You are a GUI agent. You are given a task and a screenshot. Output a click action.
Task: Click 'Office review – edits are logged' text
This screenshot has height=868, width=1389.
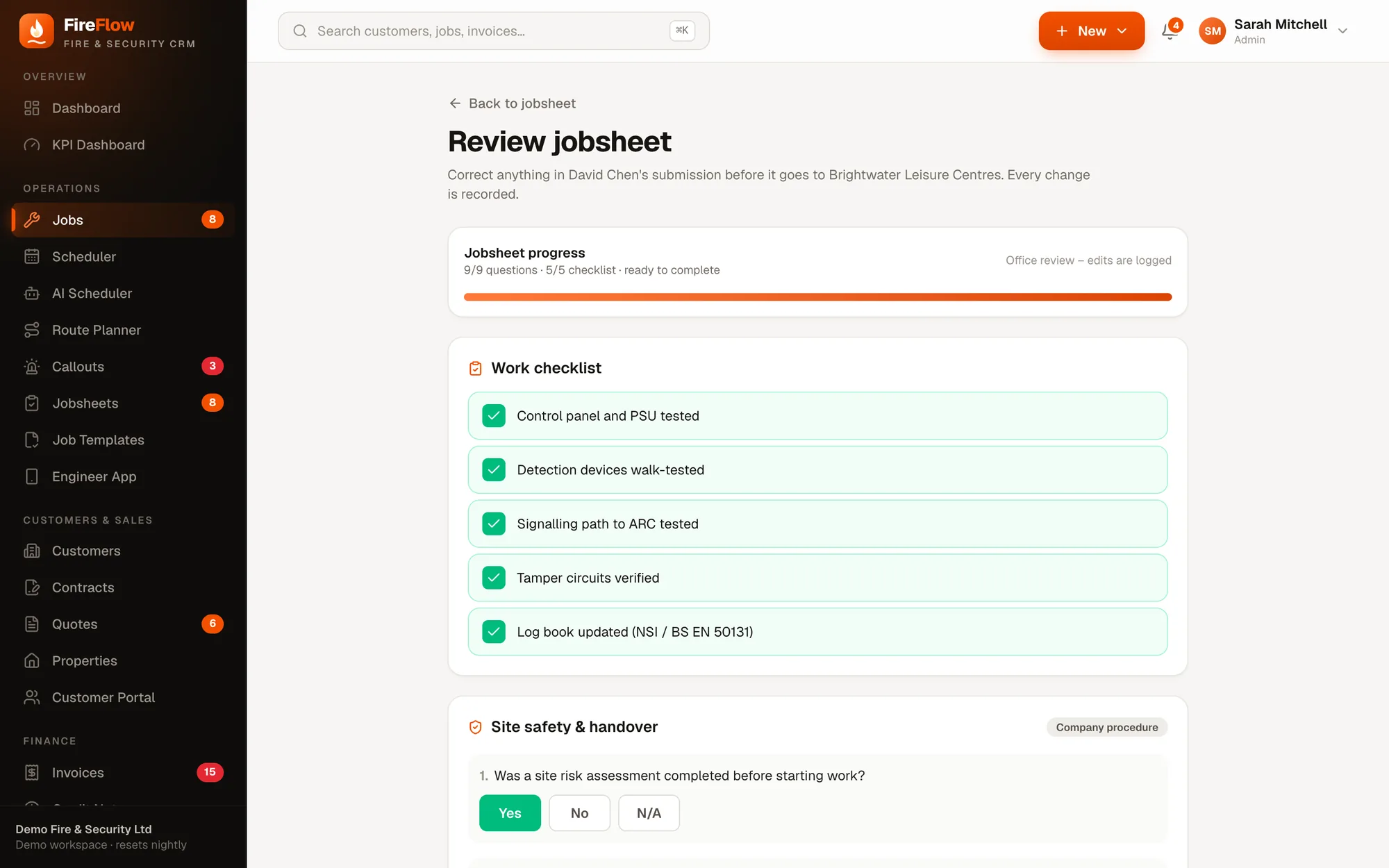pyautogui.click(x=1088, y=260)
